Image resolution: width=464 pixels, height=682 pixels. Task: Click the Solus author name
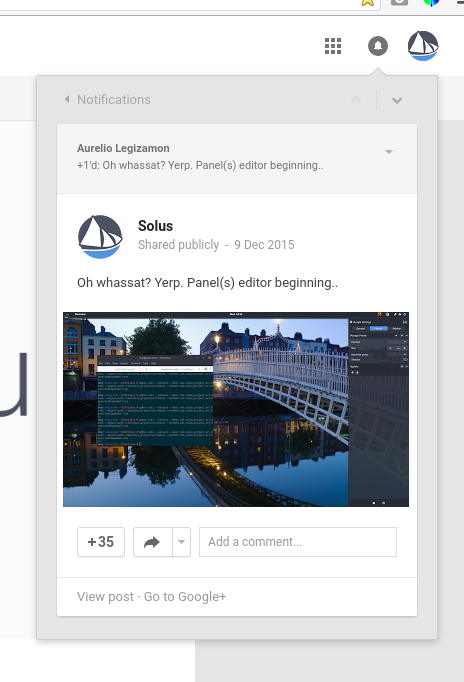point(155,226)
